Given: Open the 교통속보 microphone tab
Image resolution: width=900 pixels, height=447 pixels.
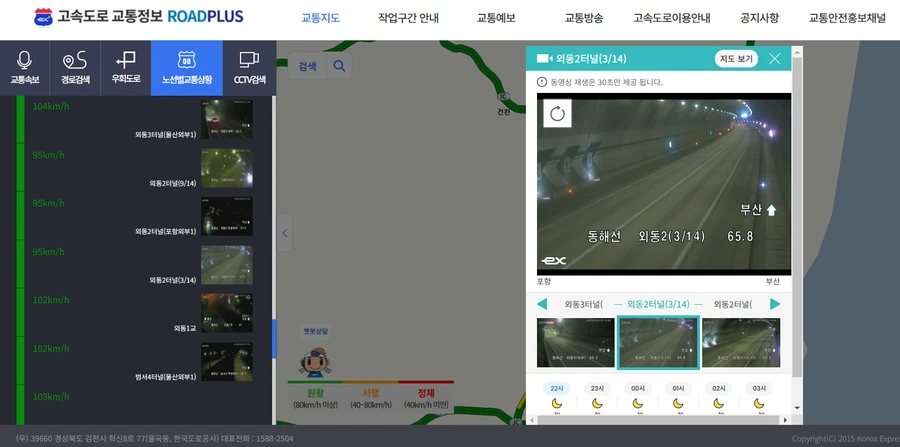Looking at the screenshot, I should (x=25, y=68).
